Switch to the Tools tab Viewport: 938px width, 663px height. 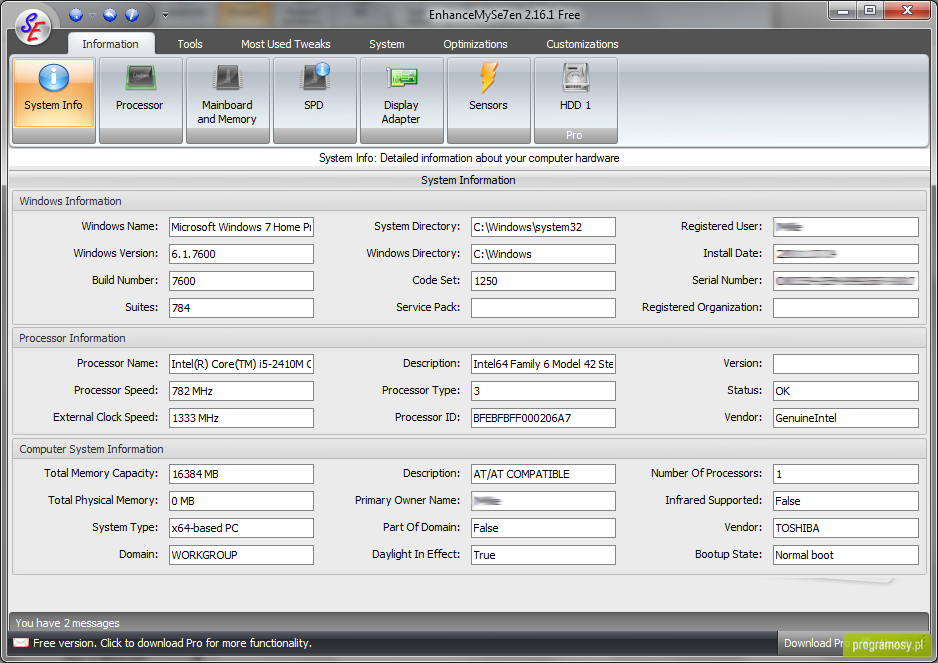click(x=190, y=44)
